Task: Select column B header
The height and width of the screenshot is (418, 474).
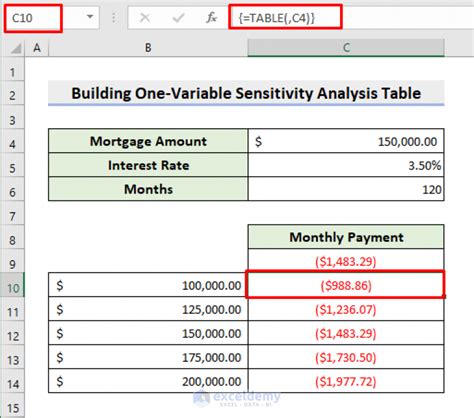Action: point(148,48)
